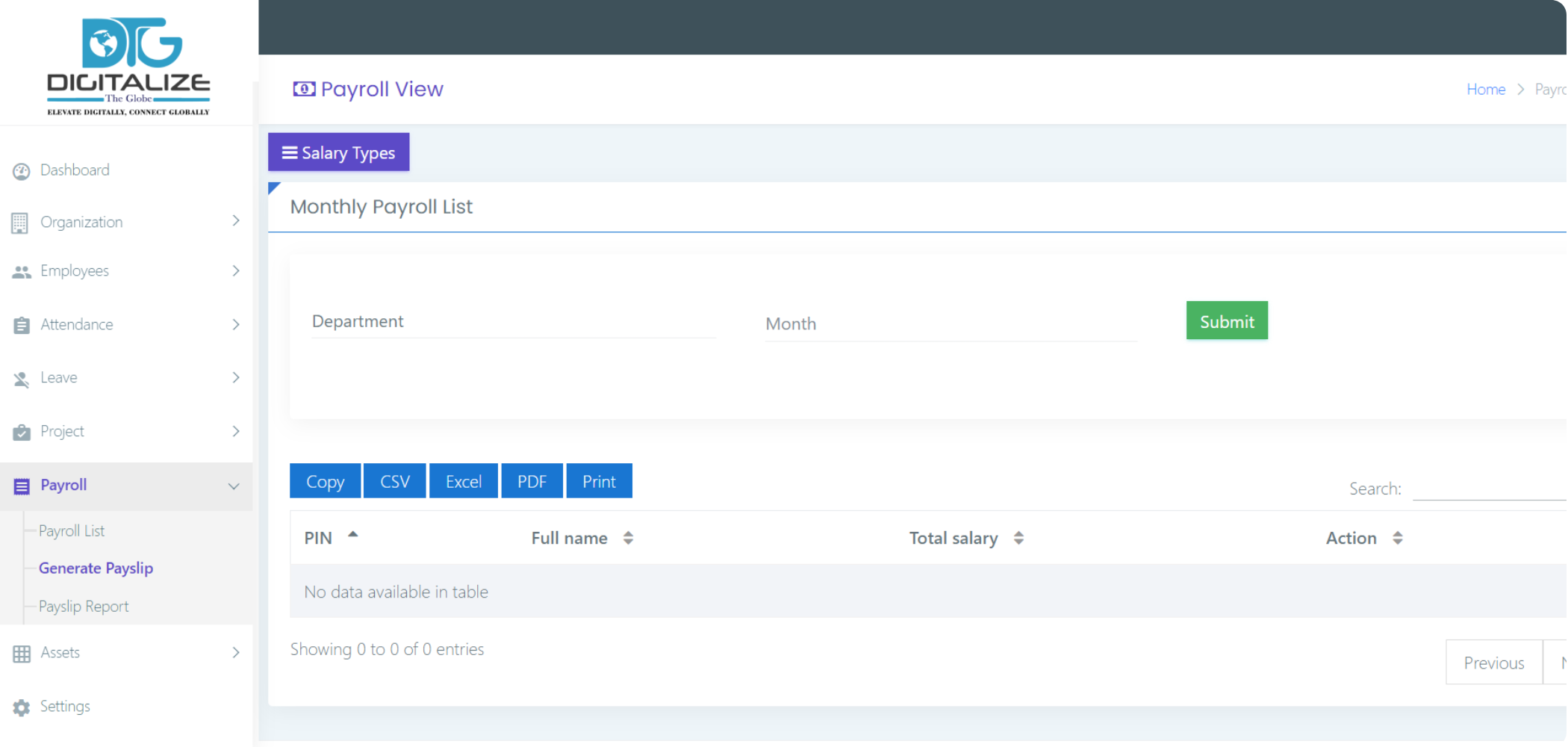Viewport: 1568px width, 747px height.
Task: Click the Payroll list icon in sidebar
Action: coord(22,486)
